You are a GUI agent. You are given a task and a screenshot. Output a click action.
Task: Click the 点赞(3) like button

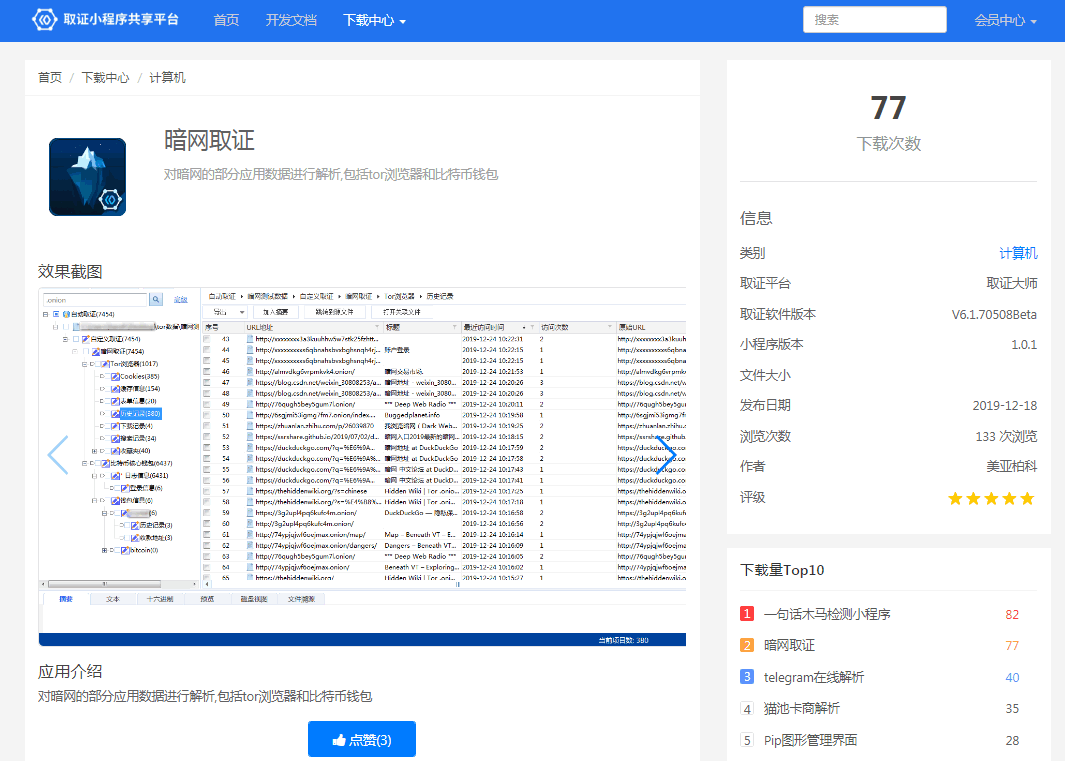coord(361,739)
